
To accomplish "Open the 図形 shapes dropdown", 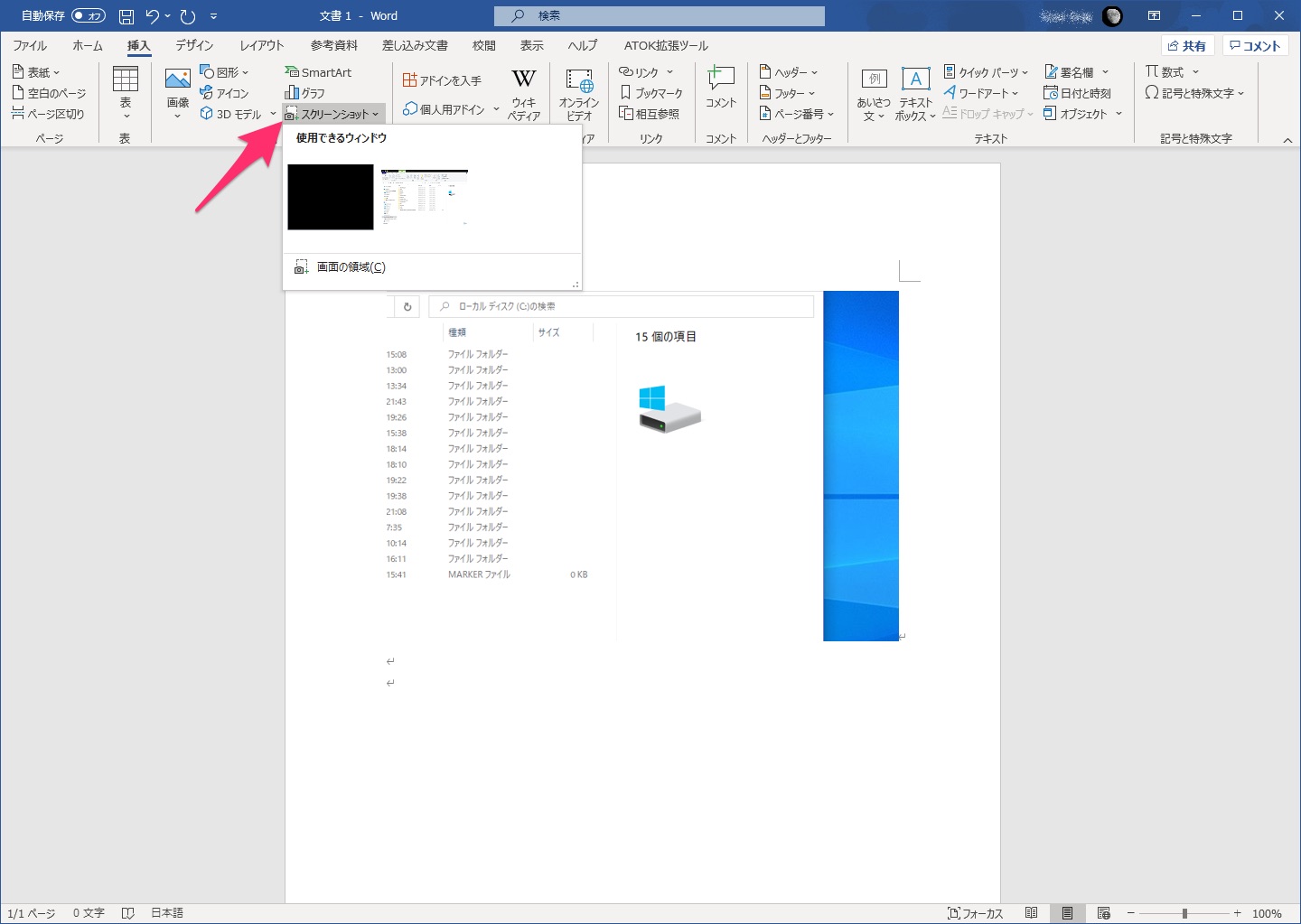I will click(x=224, y=72).
